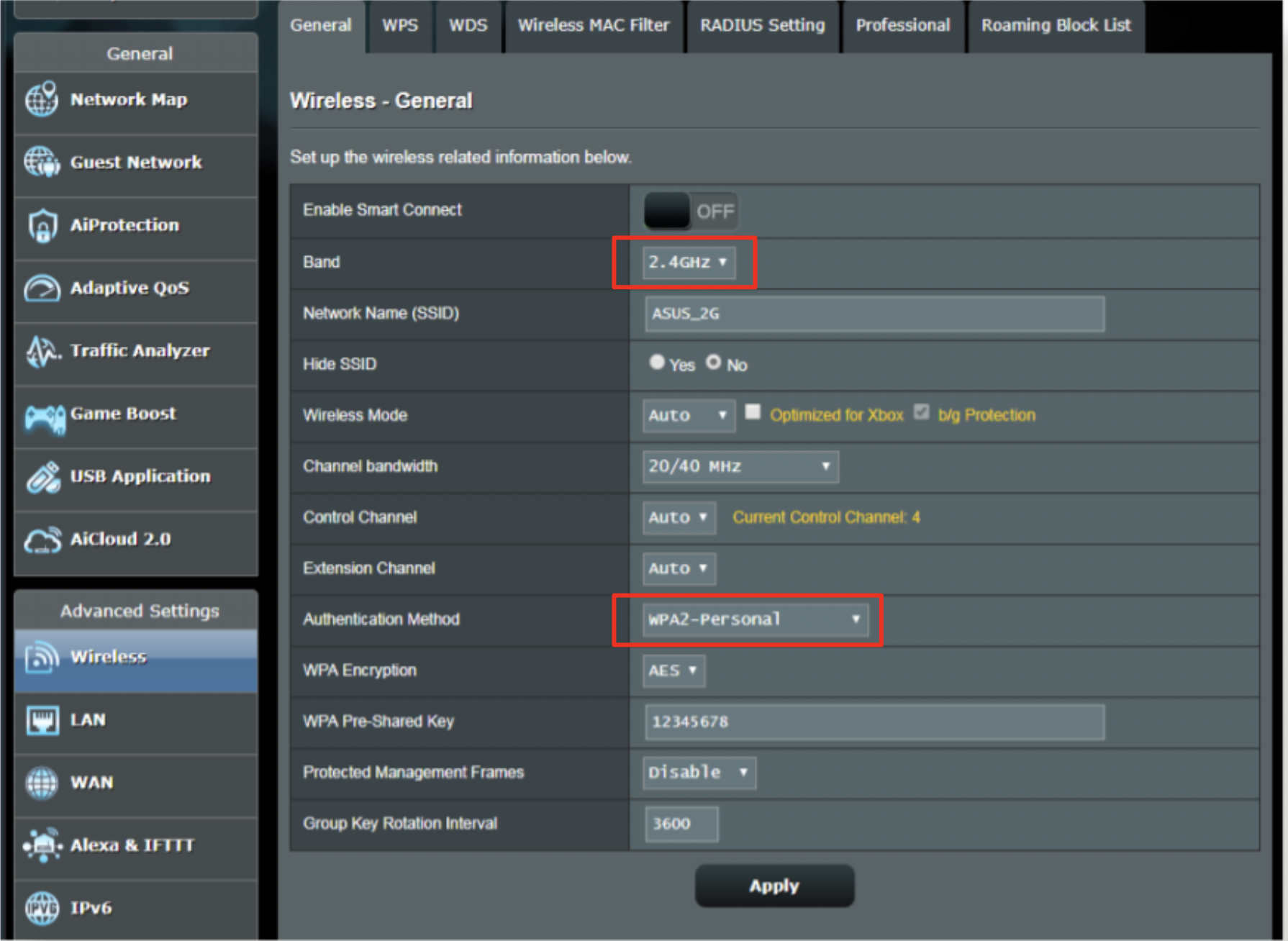Select Yes for Hide SSID

coord(656,363)
